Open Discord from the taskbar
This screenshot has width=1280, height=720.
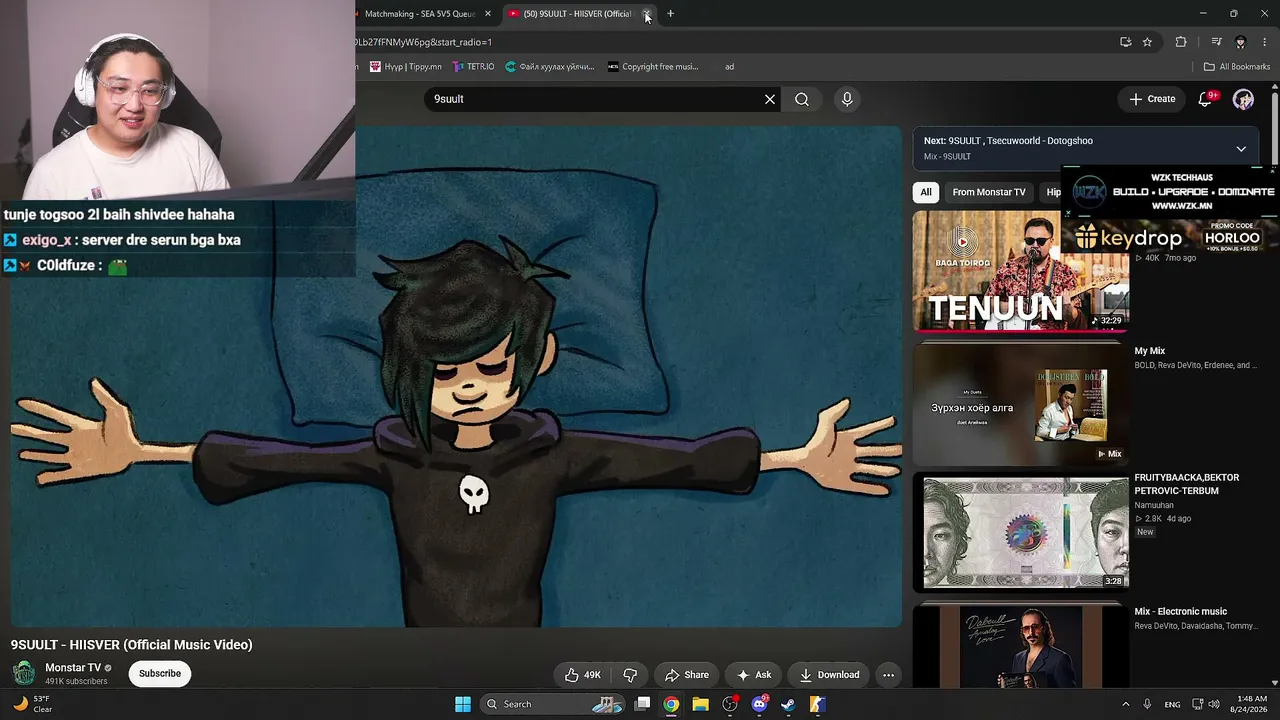(759, 704)
